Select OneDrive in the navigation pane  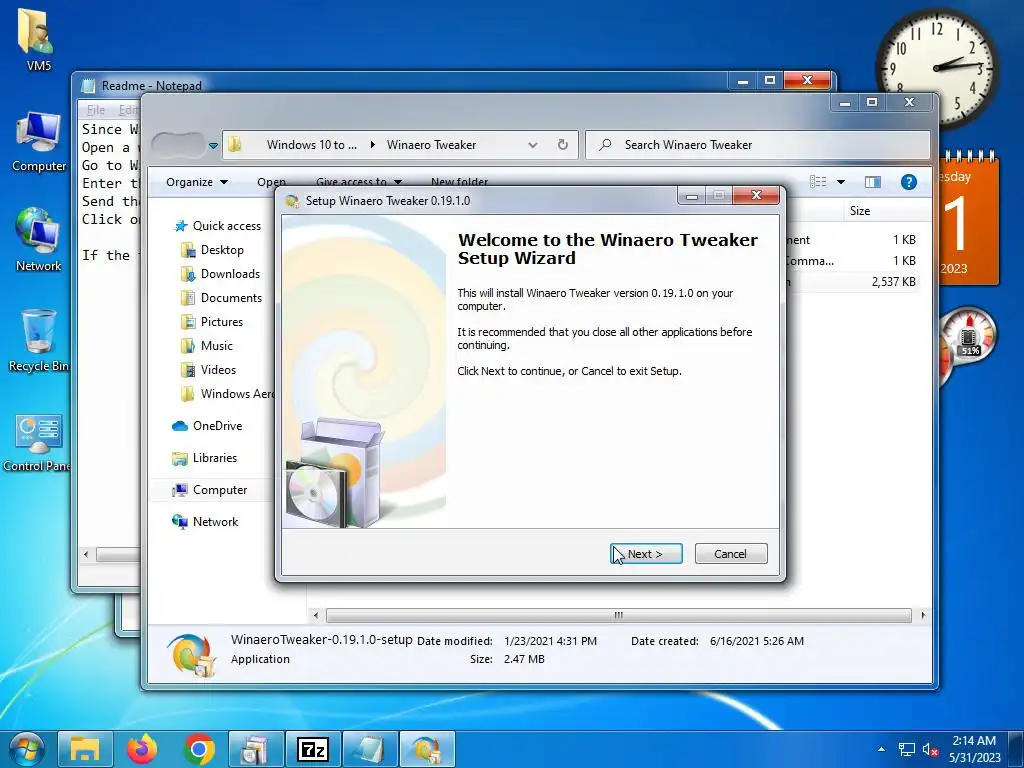207,426
